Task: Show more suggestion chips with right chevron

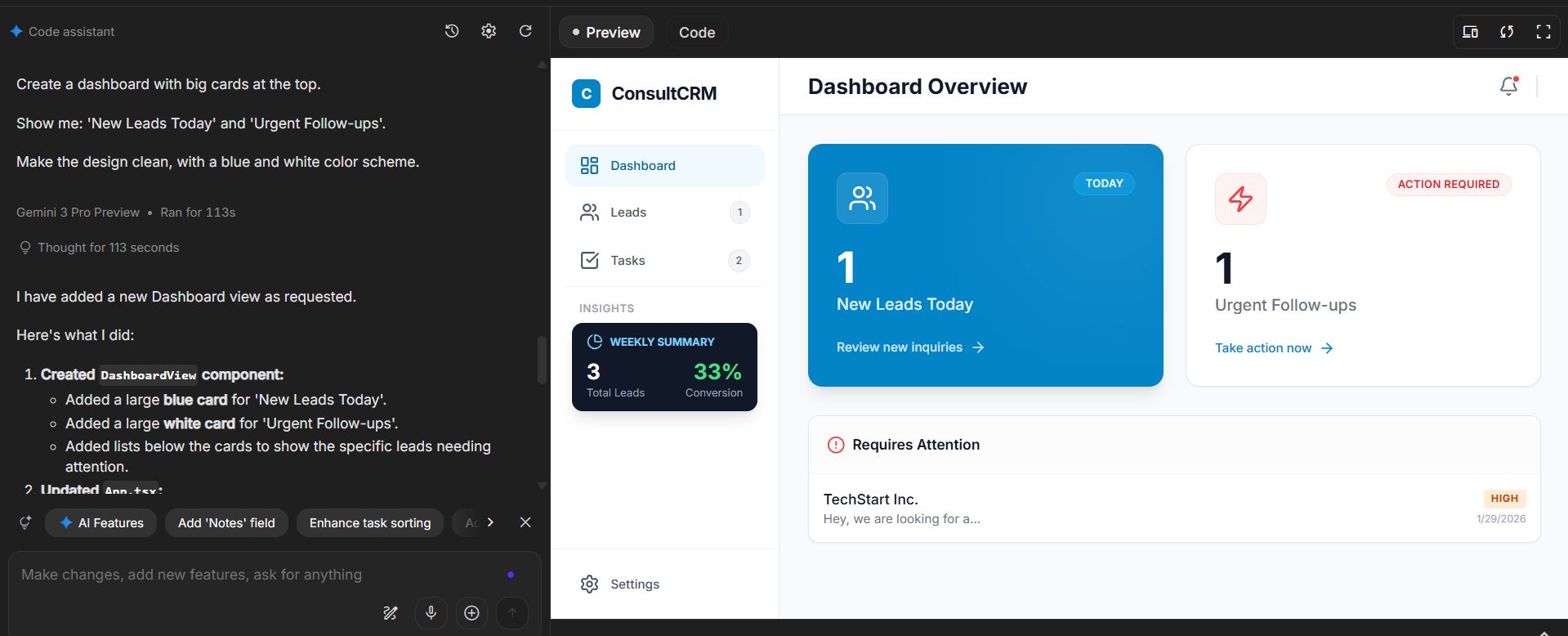Action: click(490, 522)
